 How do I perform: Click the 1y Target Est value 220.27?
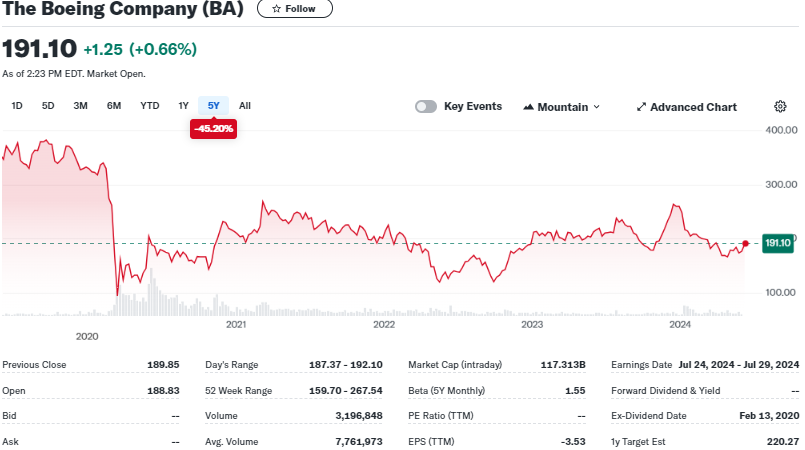click(x=782, y=441)
